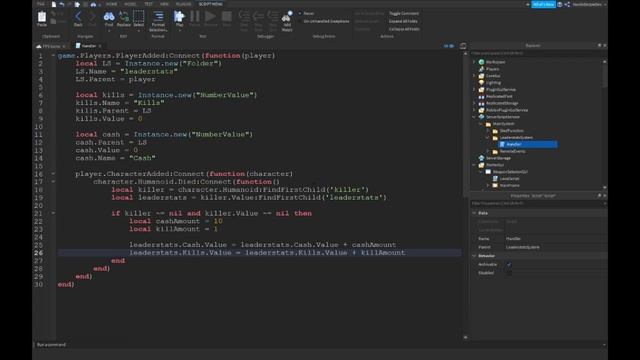This screenshot has width=640, height=360.
Task: Collapse code fold at line 21
Action: [53, 213]
